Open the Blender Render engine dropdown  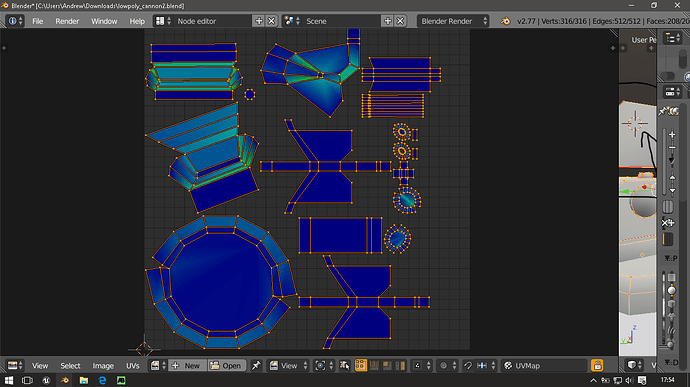click(453, 21)
